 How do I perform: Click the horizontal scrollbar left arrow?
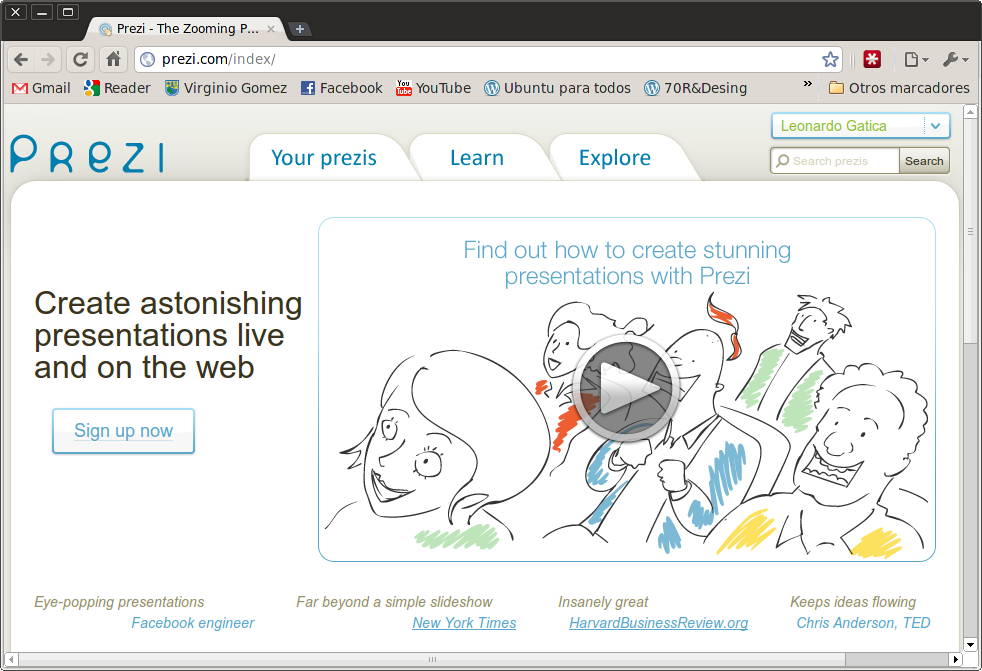11,659
